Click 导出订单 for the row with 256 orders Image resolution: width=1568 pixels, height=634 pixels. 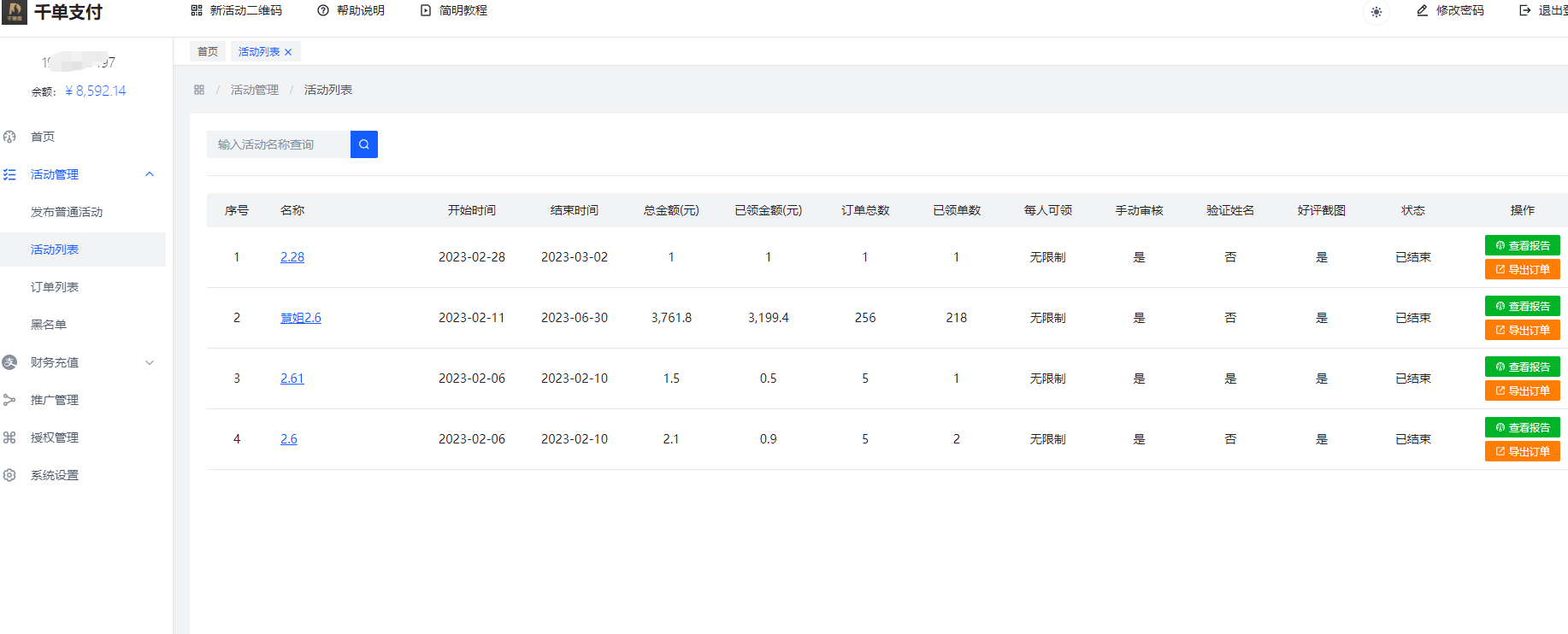pos(1523,330)
